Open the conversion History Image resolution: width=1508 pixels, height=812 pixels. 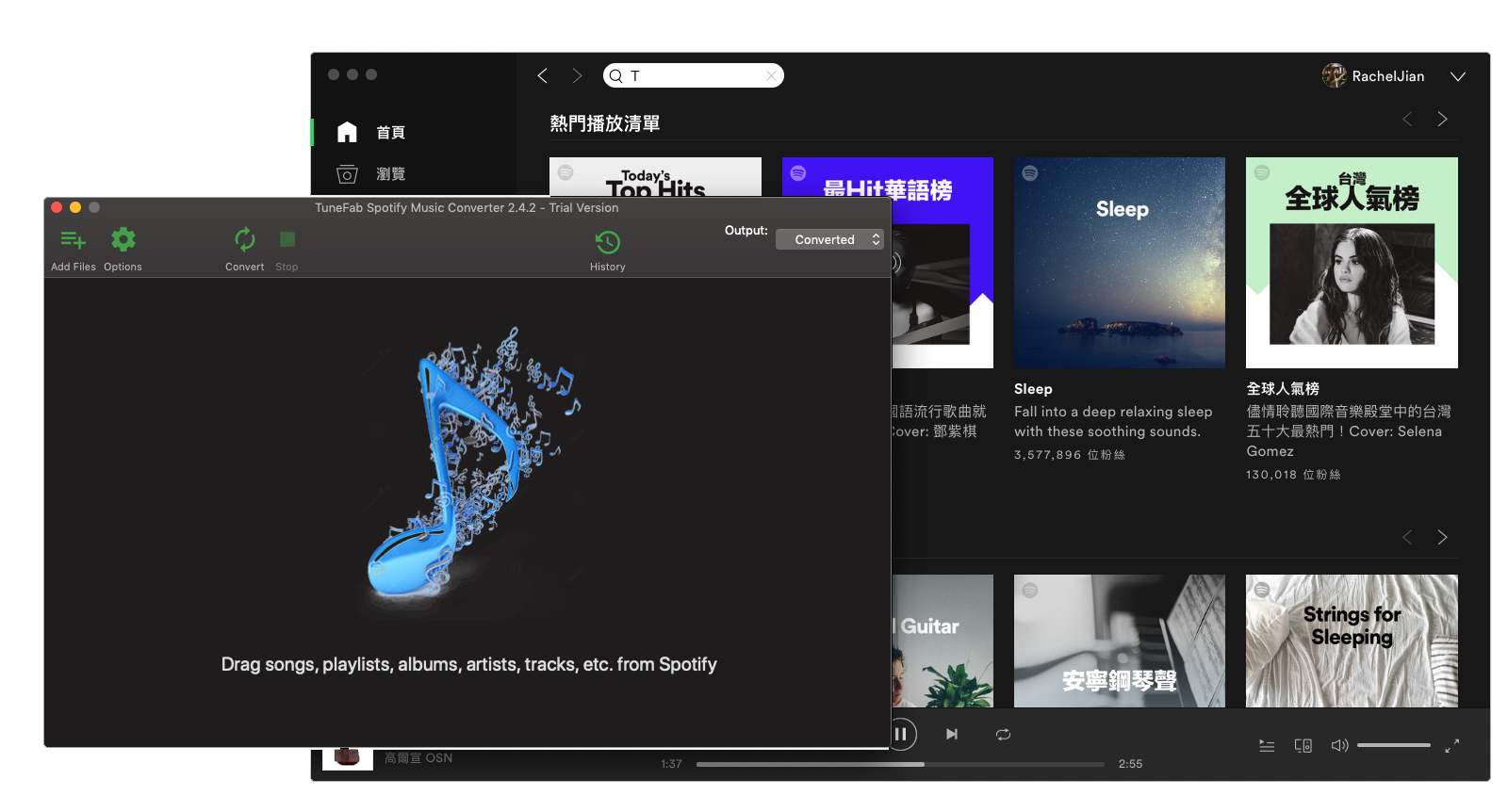607,243
